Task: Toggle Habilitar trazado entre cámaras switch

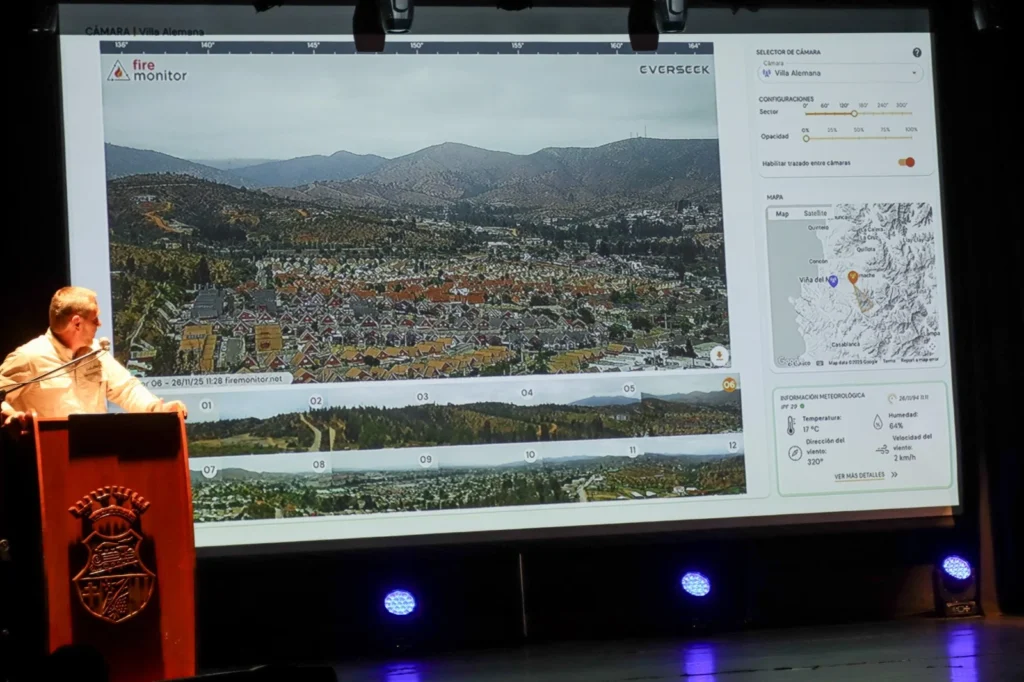Action: 906,162
